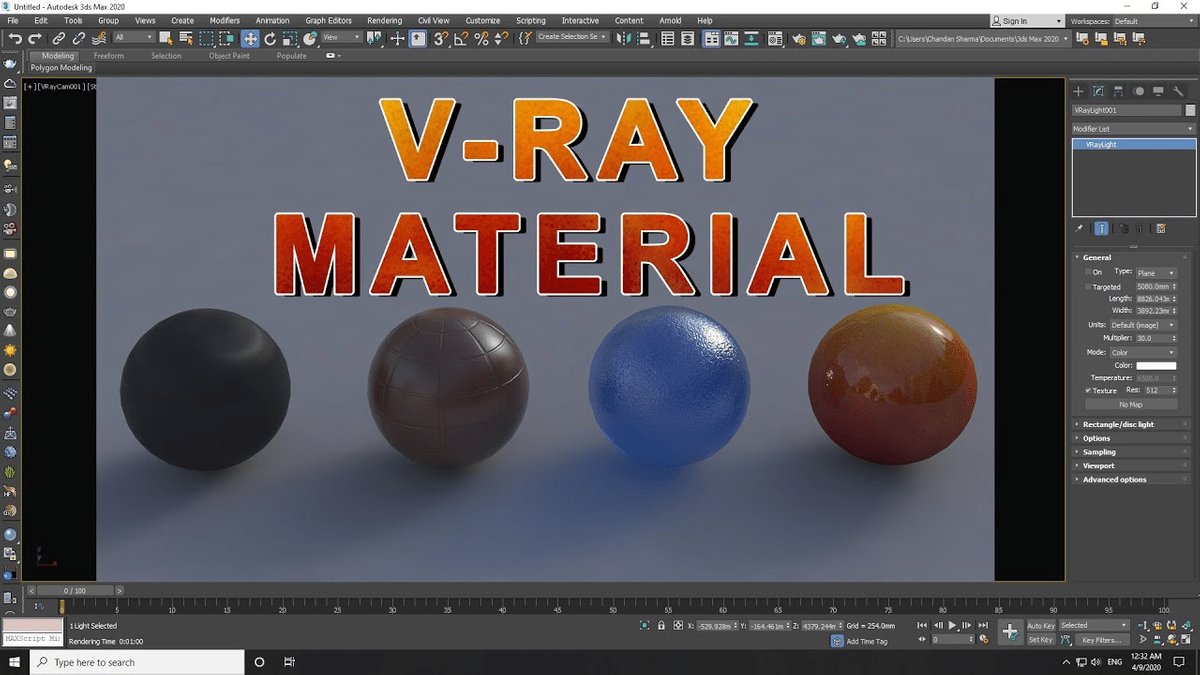Switch to the Hierarchy panel
This screenshot has width=1200, height=675.
[x=1119, y=90]
